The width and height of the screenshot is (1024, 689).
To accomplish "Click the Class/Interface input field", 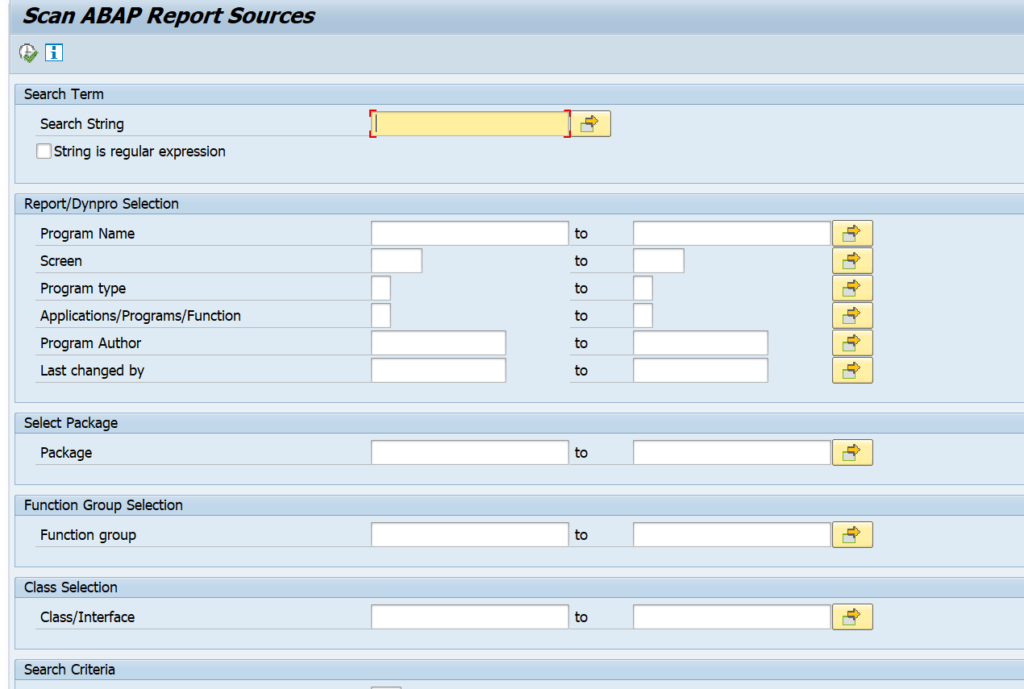I will [468, 616].
